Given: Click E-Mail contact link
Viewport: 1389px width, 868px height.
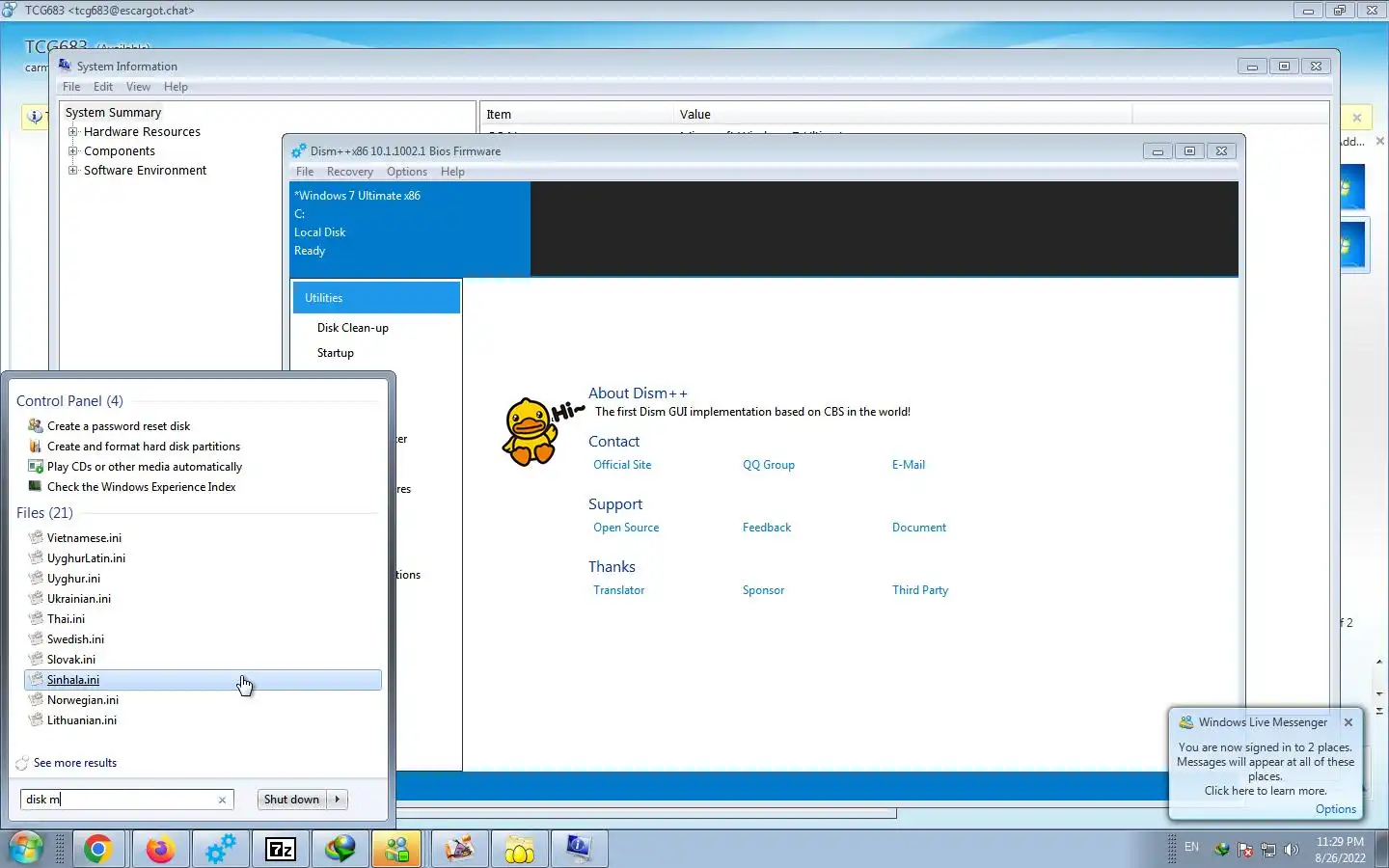Looking at the screenshot, I should [x=909, y=465].
